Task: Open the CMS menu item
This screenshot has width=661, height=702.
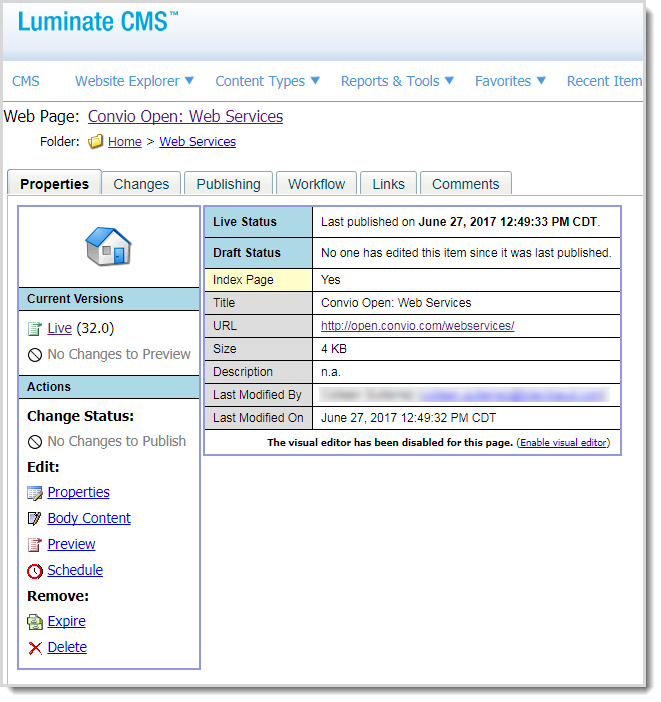Action: coord(26,81)
